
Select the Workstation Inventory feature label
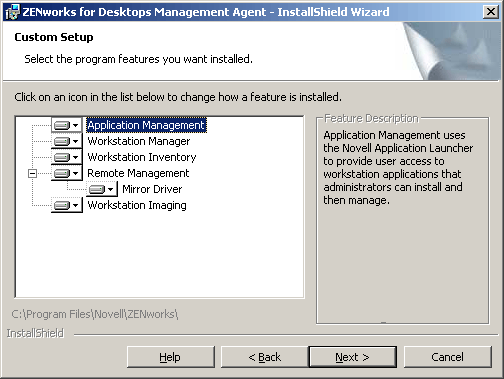[142, 157]
